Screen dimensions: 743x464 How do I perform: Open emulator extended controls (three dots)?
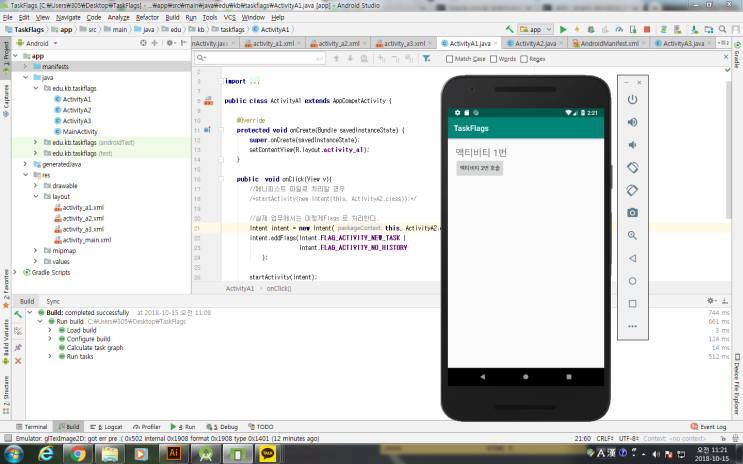[x=632, y=326]
